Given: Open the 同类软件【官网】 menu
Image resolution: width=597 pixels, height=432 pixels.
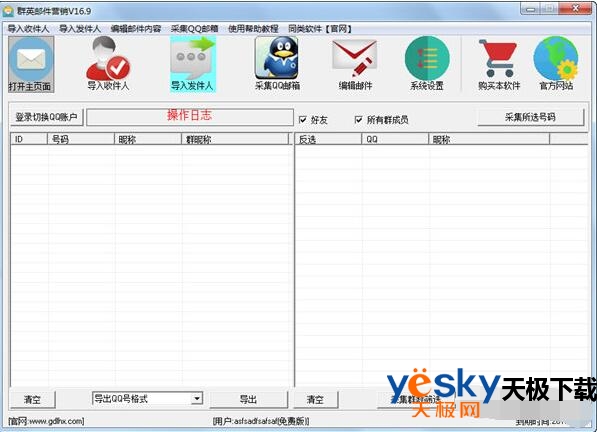Looking at the screenshot, I should coord(320,29).
